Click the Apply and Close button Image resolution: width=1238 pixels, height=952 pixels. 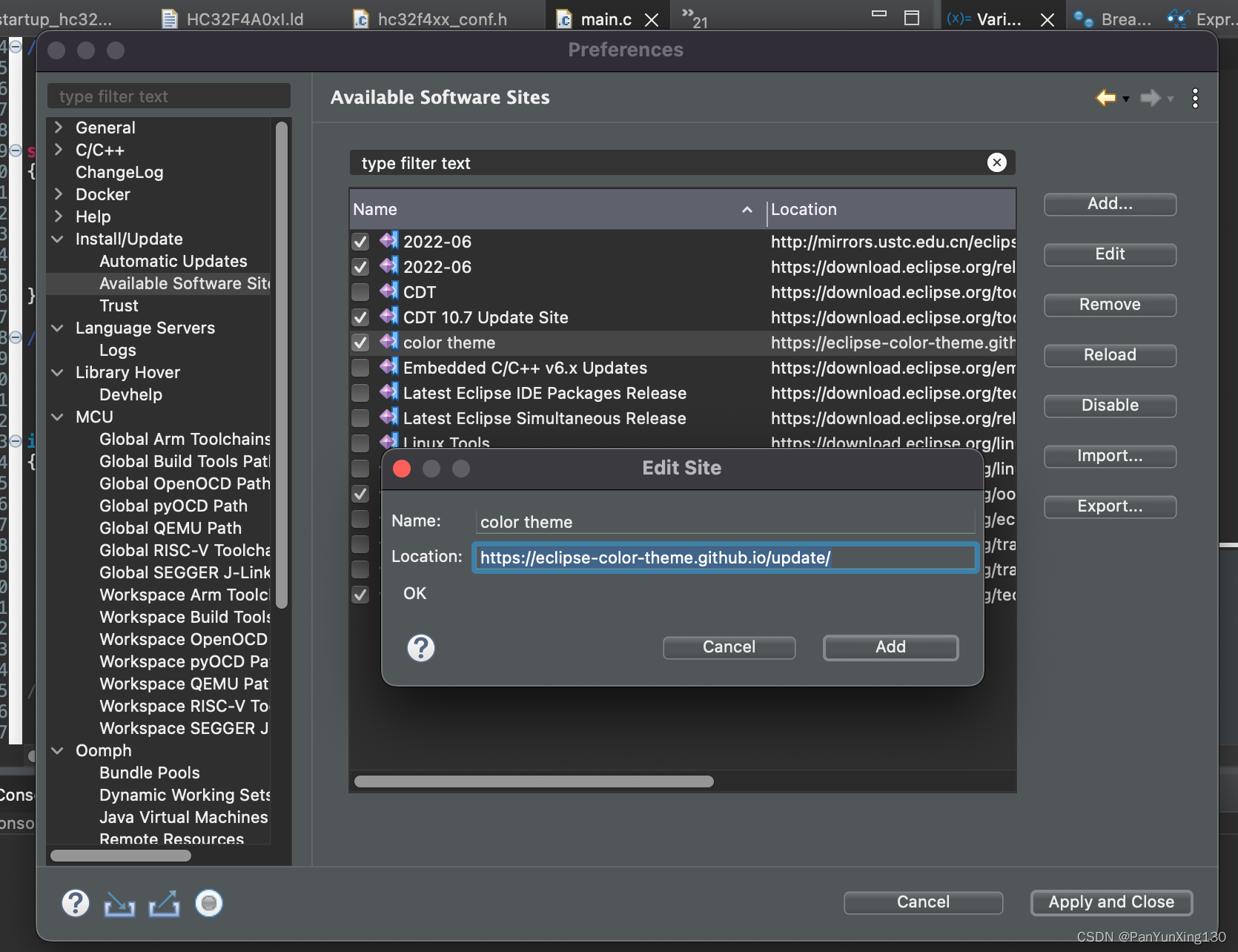[1110, 902]
